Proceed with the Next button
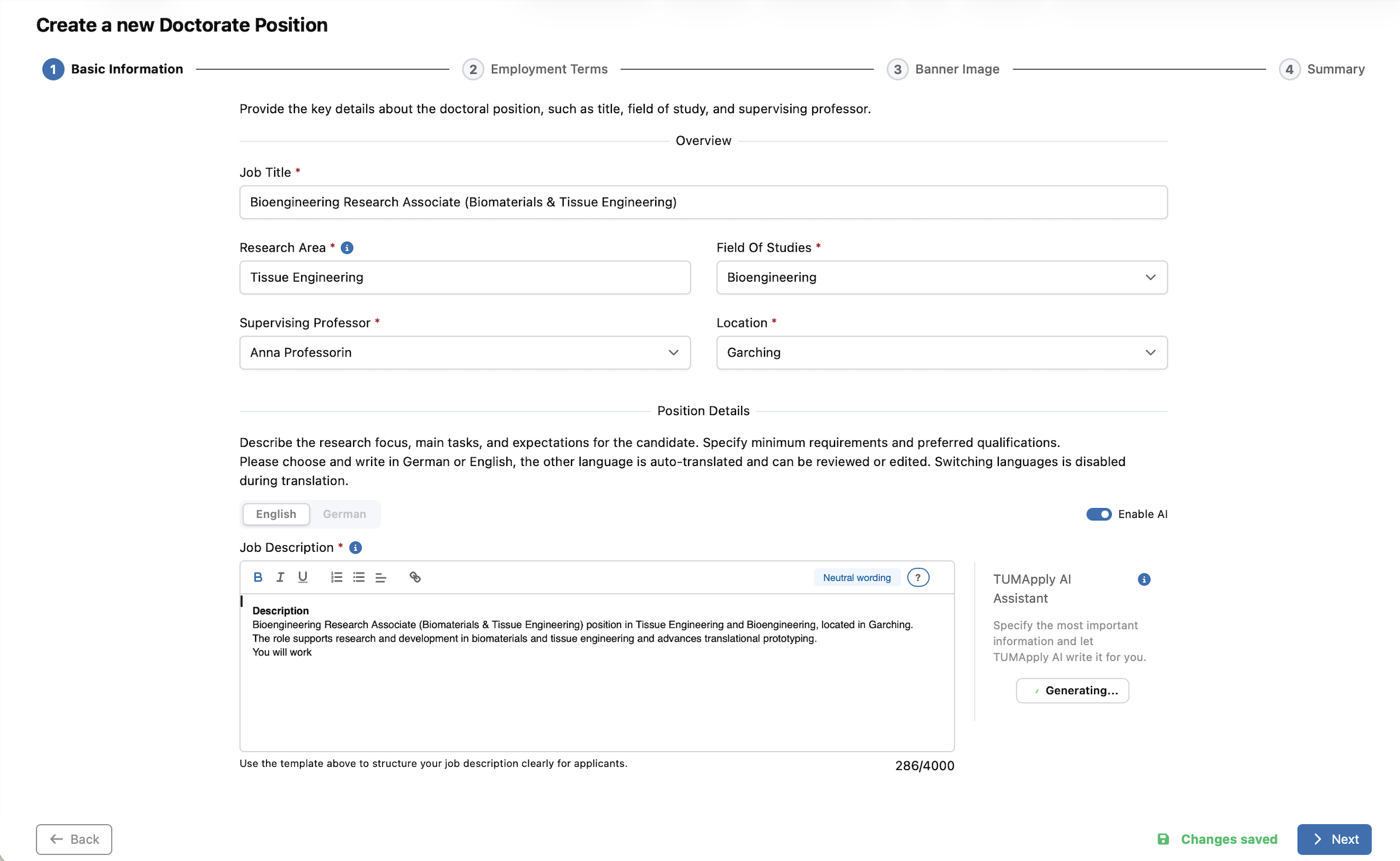Image resolution: width=1400 pixels, height=861 pixels. pyautogui.click(x=1334, y=839)
